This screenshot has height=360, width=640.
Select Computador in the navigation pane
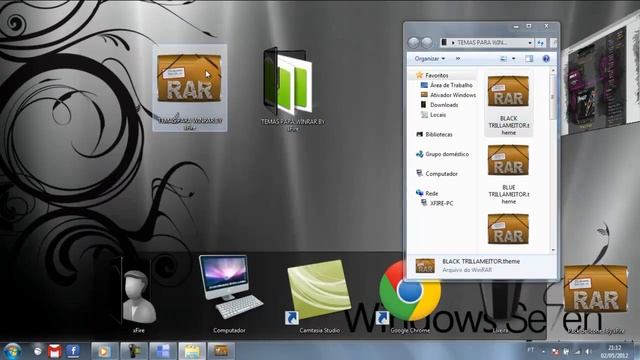441,174
